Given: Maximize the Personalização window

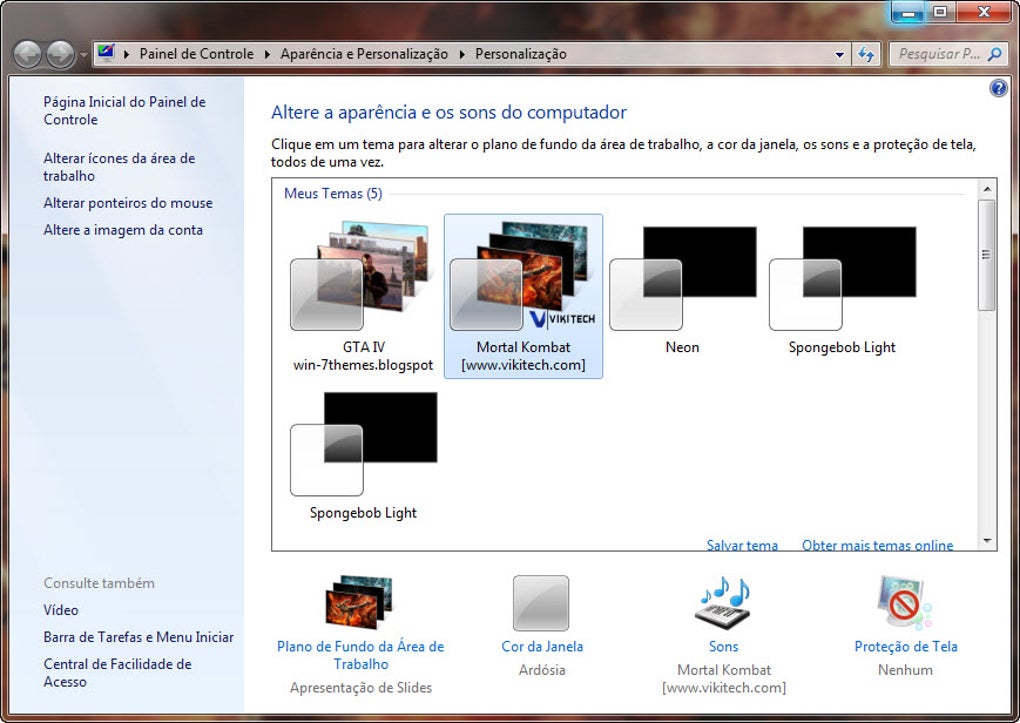Looking at the screenshot, I should point(941,12).
